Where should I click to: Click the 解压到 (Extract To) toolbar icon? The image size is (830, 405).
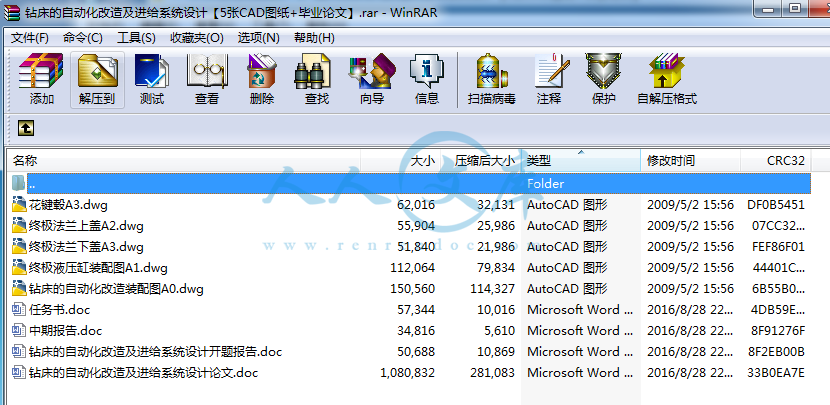pos(97,79)
